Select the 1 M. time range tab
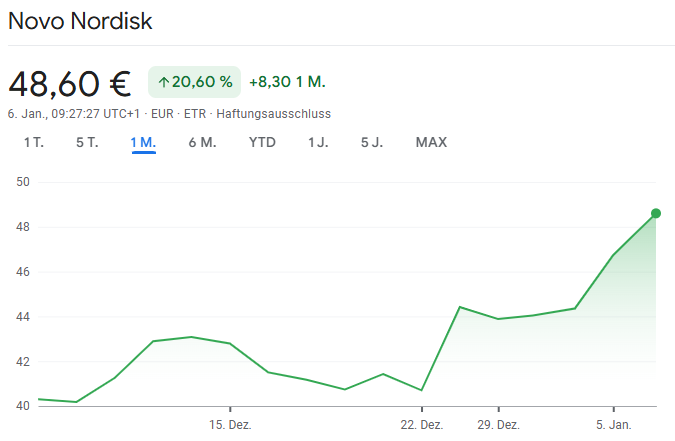The width and height of the screenshot is (675, 441). pos(143,142)
